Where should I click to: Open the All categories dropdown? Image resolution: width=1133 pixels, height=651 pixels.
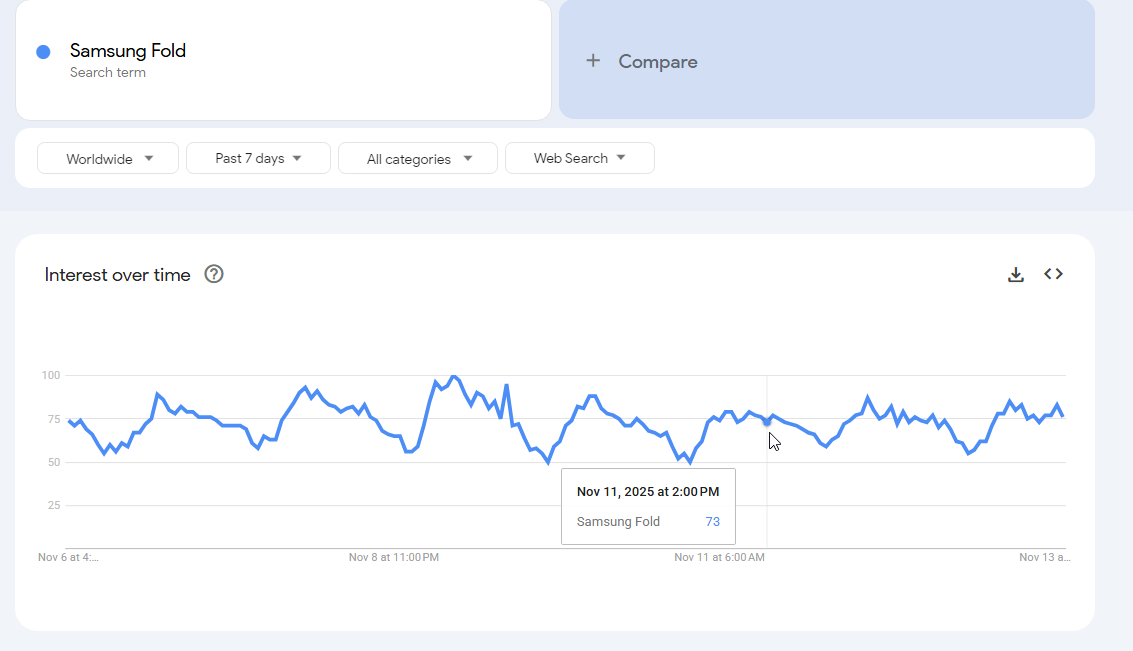417,159
